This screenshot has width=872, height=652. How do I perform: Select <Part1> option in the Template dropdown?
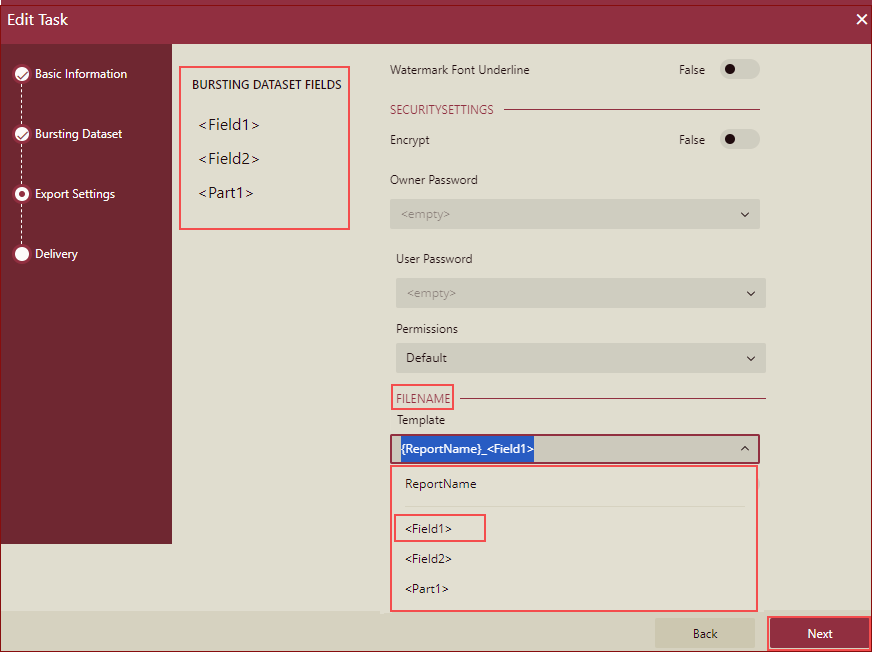(x=424, y=589)
